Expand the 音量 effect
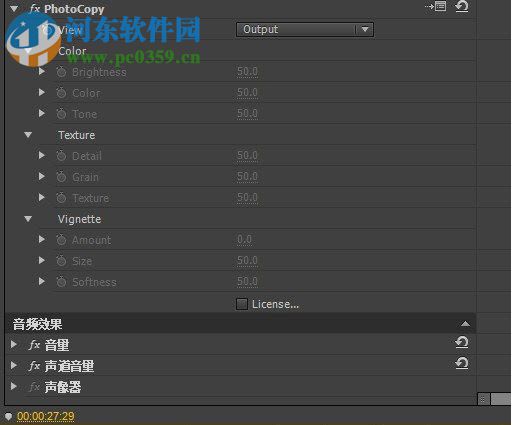This screenshot has height=425, width=516. tap(14, 344)
